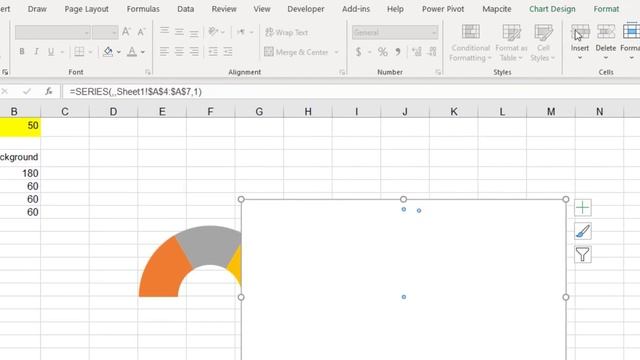Screen dimensions: 640x360
Task: Click the Orientation icon
Action: [x=213, y=31]
